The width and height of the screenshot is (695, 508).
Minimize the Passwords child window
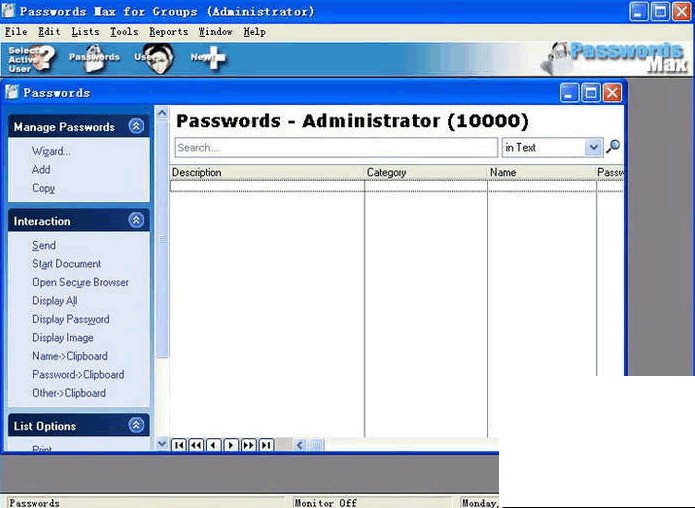tap(569, 93)
